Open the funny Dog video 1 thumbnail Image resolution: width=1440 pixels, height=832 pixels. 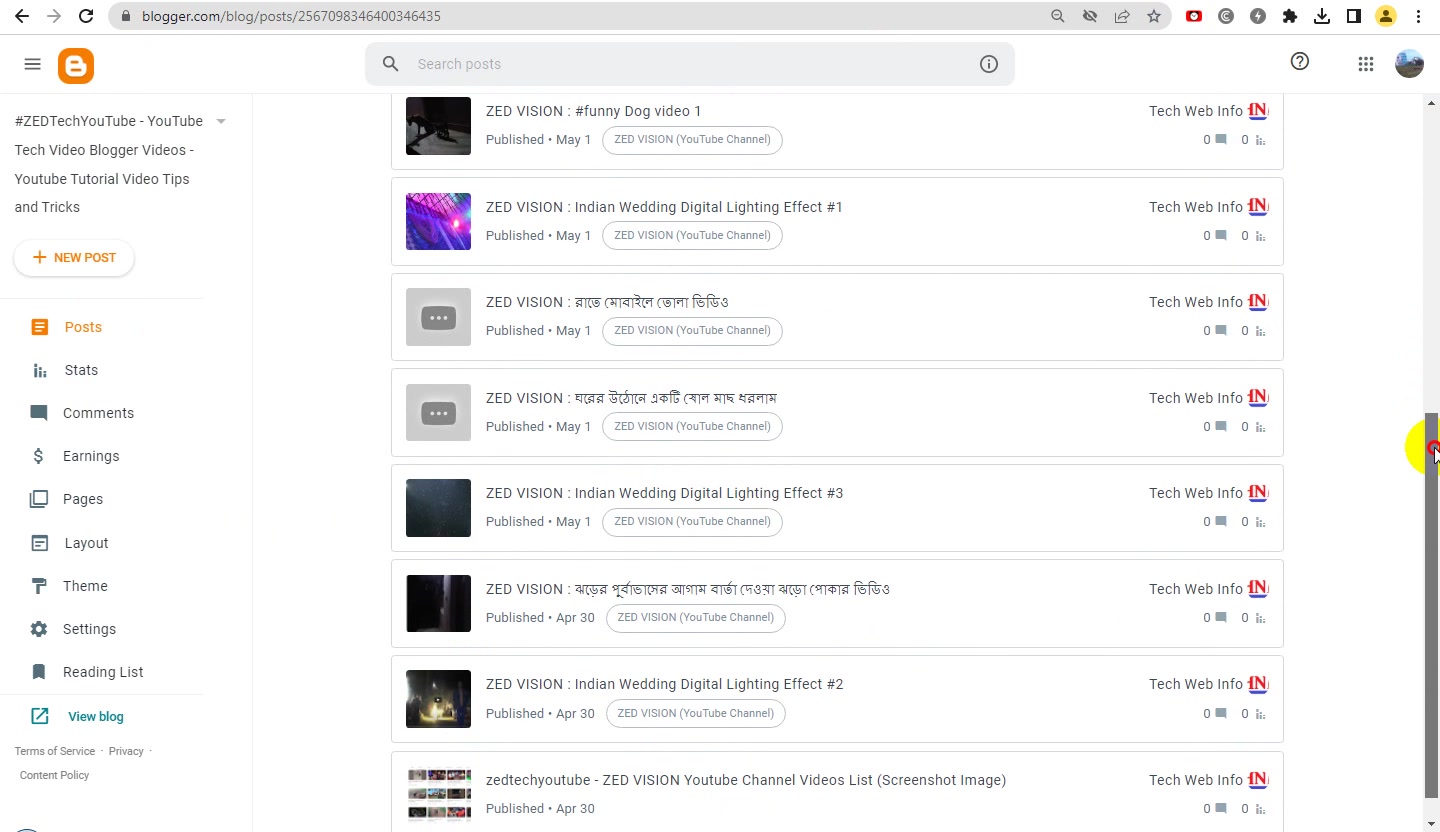[438, 125]
